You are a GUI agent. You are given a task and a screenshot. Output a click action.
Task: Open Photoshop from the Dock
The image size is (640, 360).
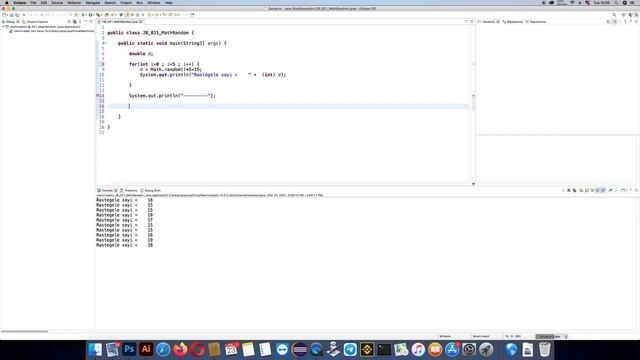coord(129,349)
